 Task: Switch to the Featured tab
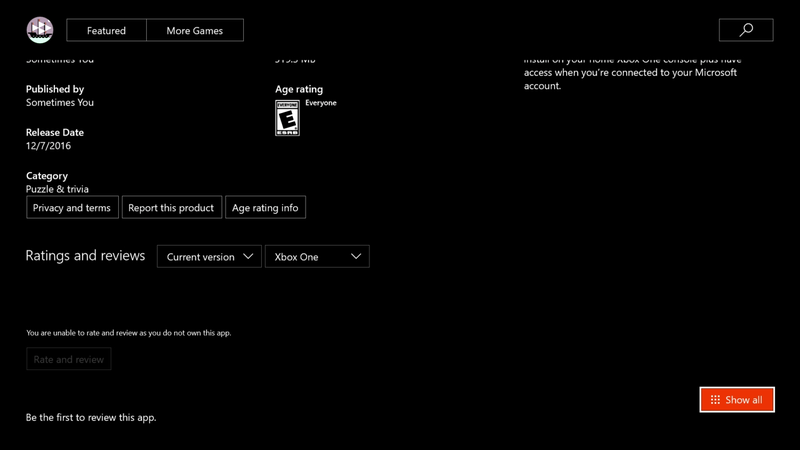(x=106, y=31)
